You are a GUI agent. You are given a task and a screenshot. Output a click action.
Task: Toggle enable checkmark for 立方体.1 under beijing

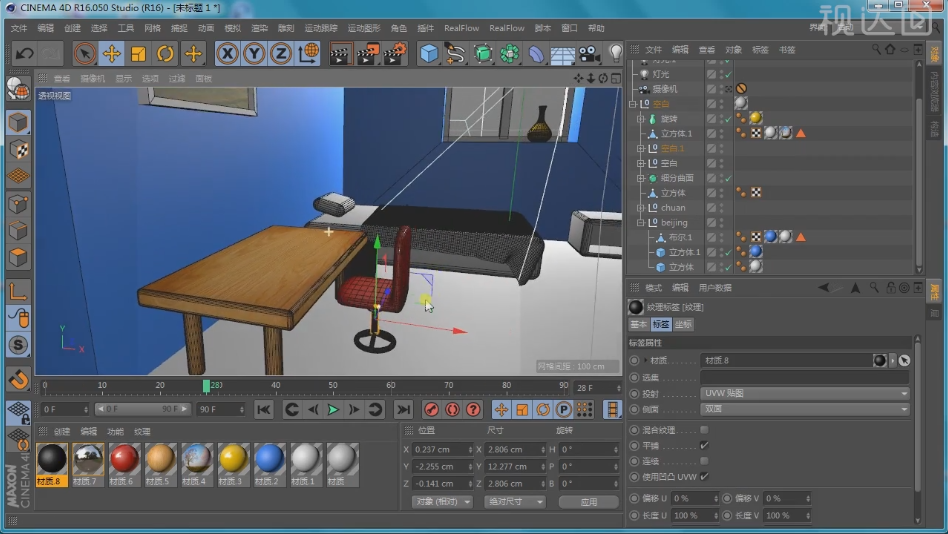(x=728, y=252)
